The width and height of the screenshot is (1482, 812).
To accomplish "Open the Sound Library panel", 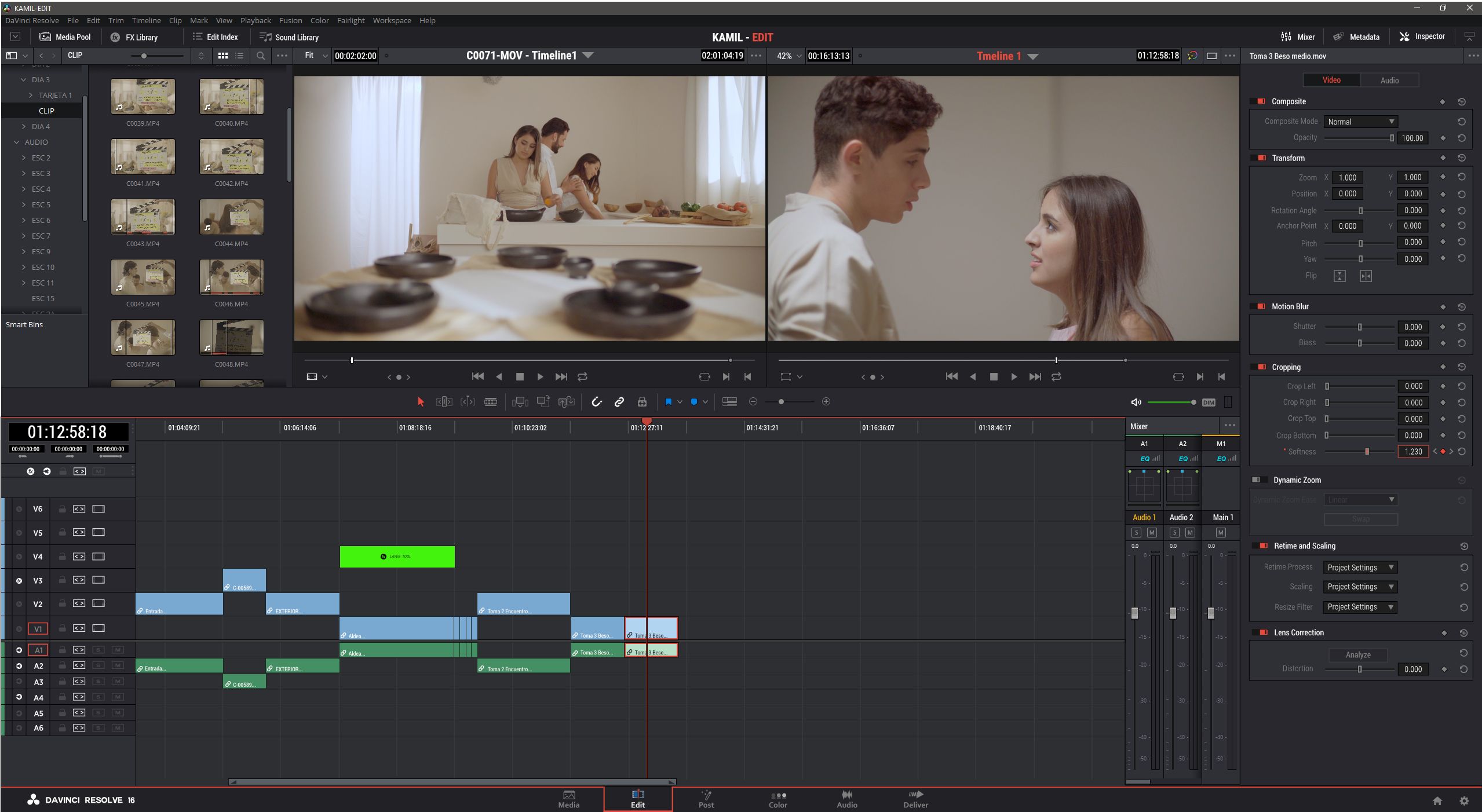I will tap(289, 37).
